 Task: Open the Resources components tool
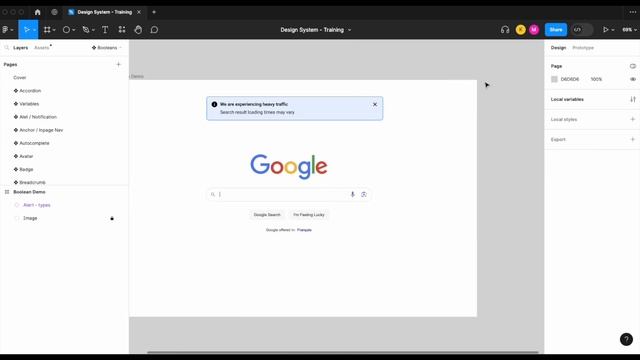[122, 30]
